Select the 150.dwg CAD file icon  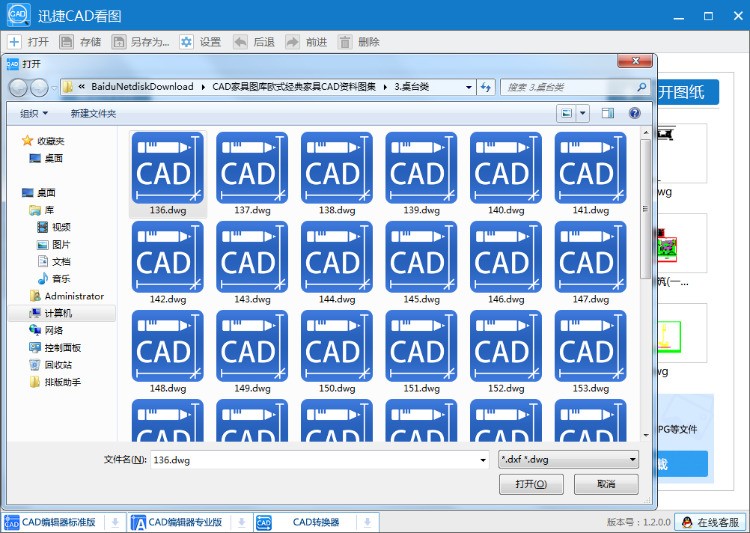click(x=337, y=346)
